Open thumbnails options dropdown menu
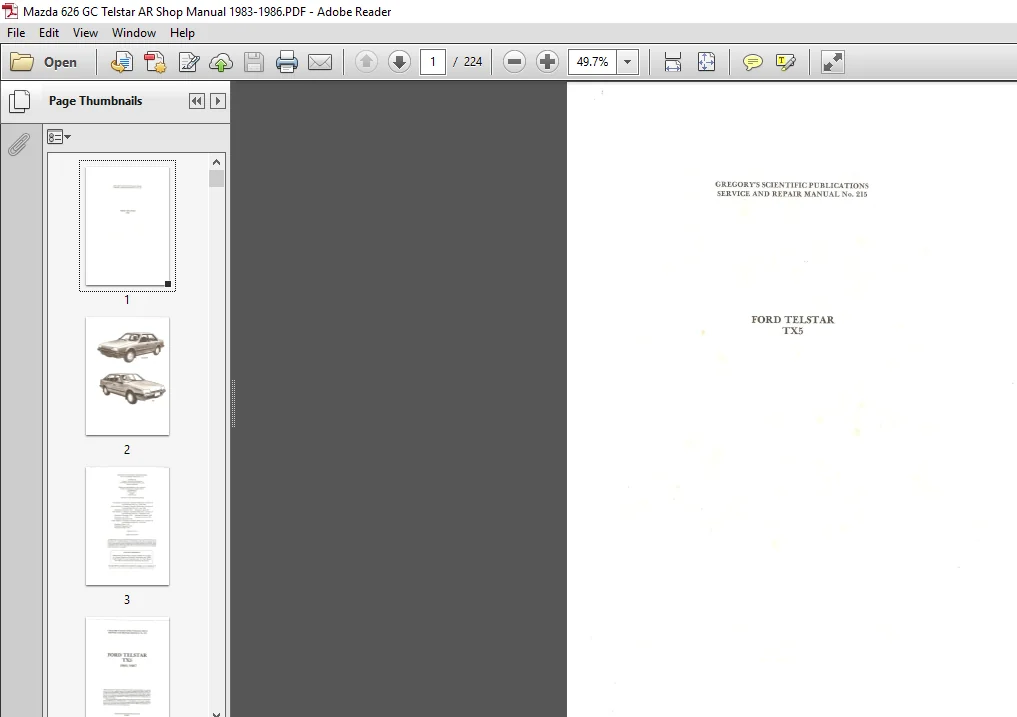The height and width of the screenshot is (717, 1017). pos(58,137)
